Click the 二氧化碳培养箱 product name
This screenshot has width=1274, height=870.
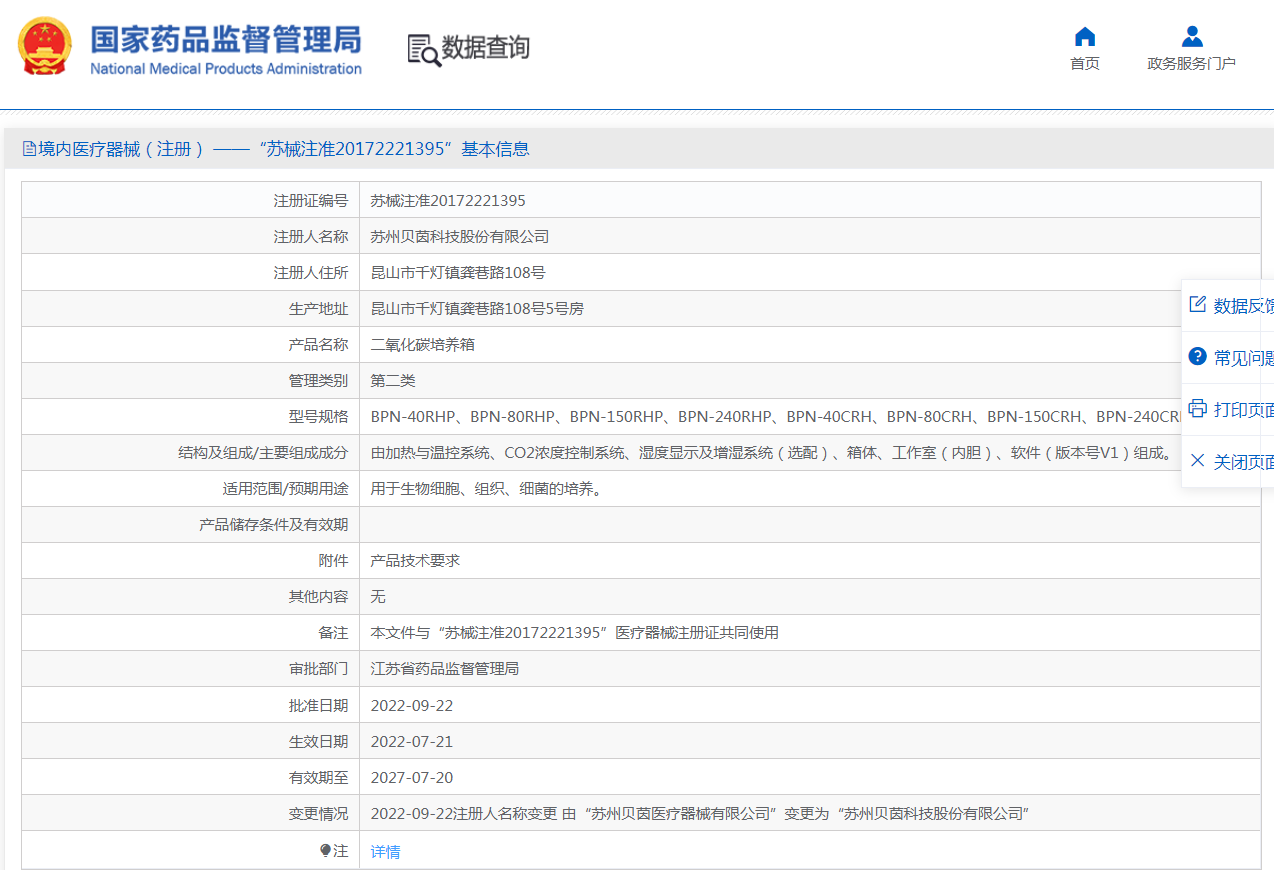point(423,345)
